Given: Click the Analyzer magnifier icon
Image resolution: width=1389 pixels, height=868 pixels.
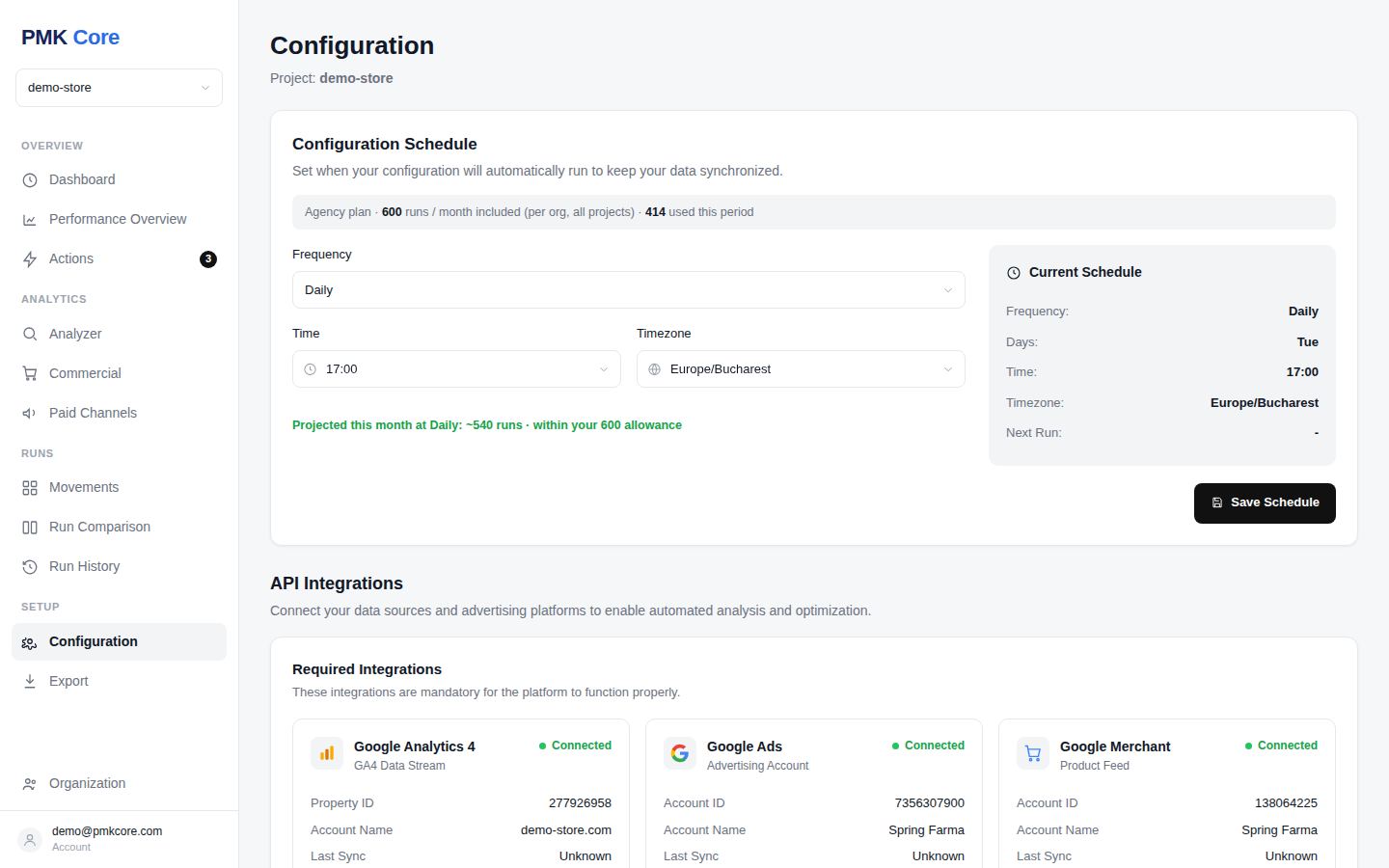Looking at the screenshot, I should tap(30, 335).
